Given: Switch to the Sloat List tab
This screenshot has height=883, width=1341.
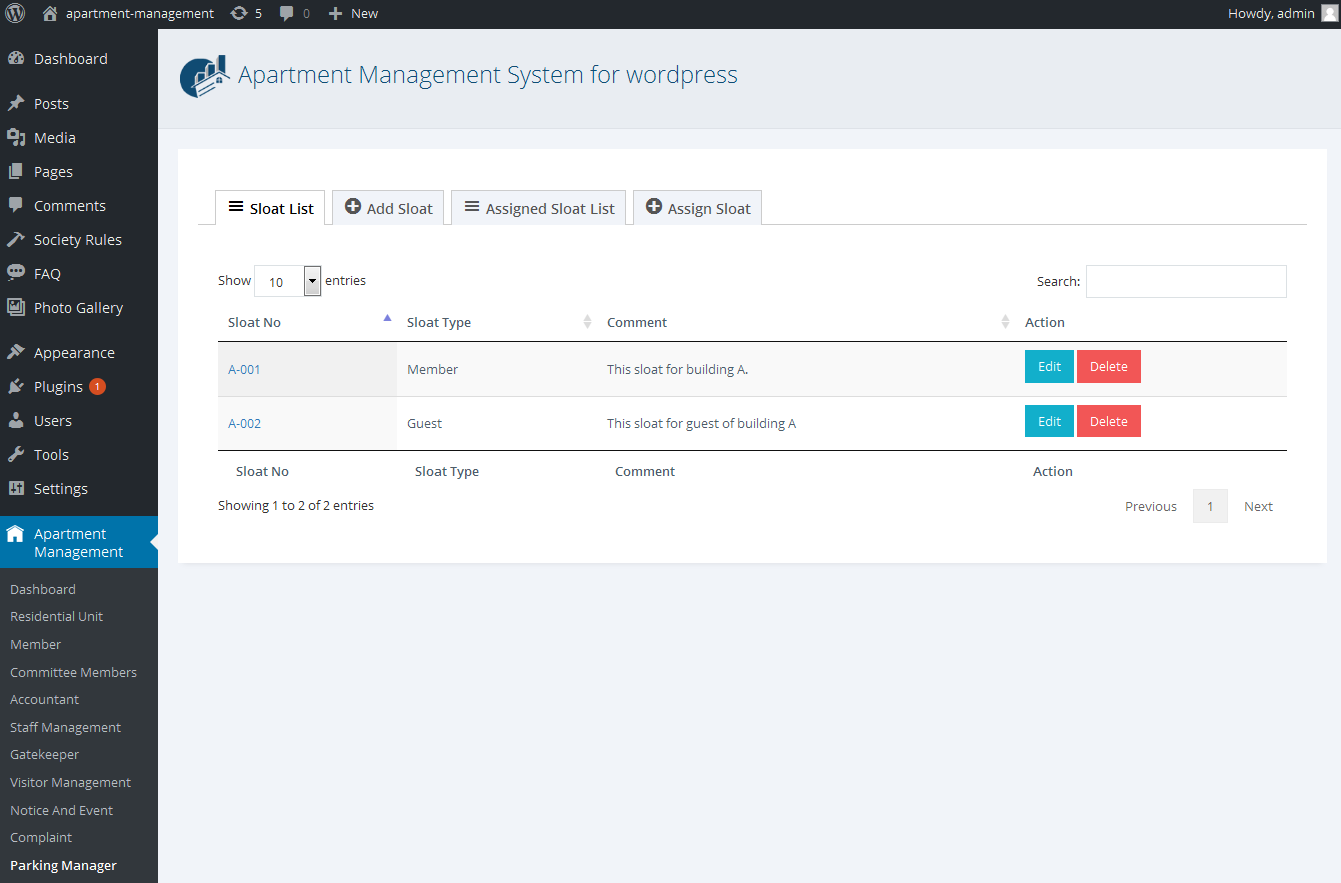Looking at the screenshot, I should (270, 208).
